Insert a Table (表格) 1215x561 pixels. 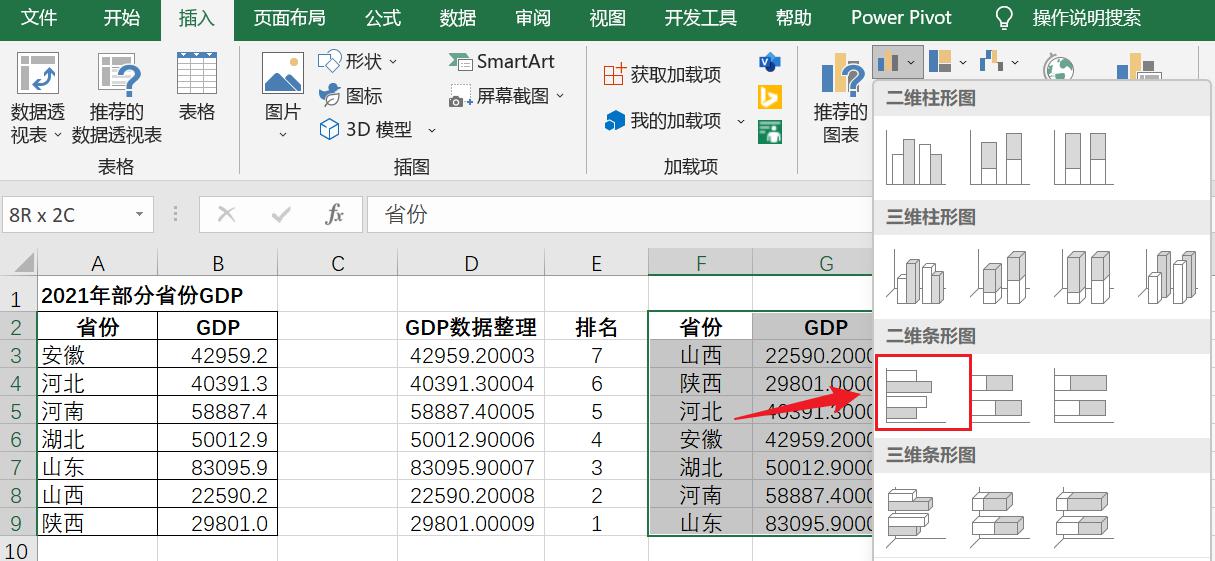(197, 74)
